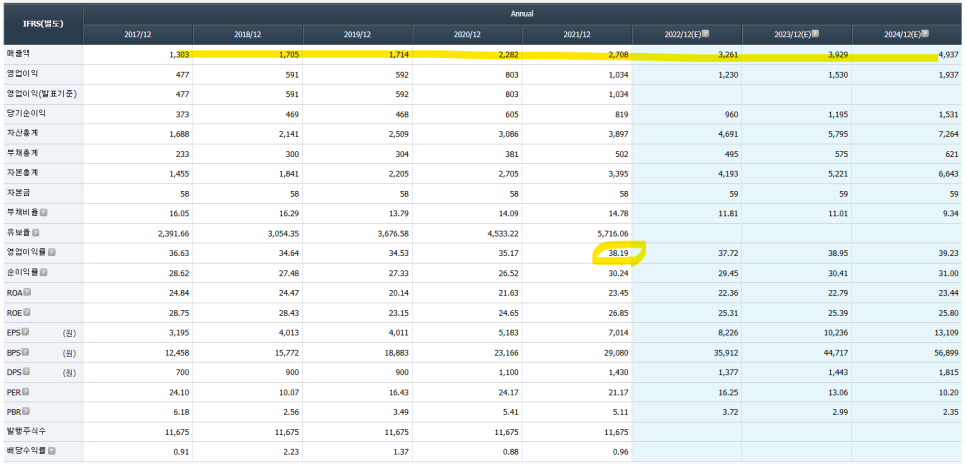Click the help icon next to 순이익률

44,272
